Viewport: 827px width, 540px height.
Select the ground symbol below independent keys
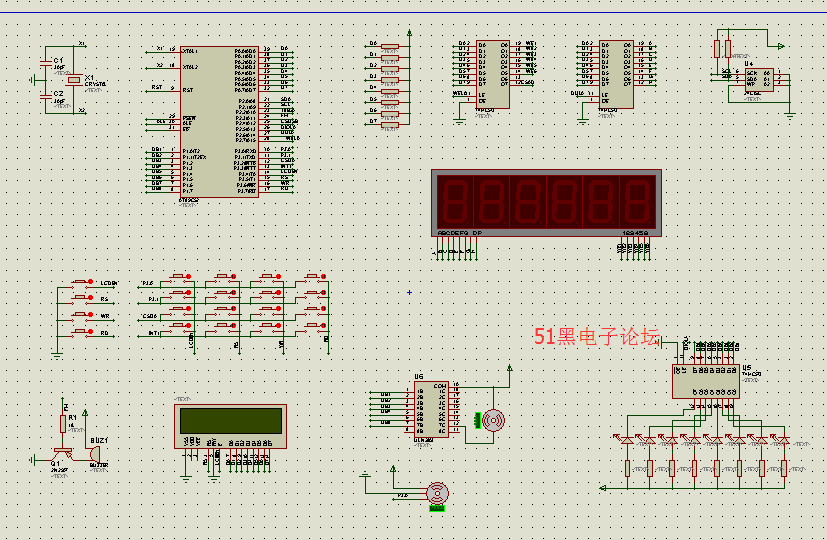click(57, 355)
